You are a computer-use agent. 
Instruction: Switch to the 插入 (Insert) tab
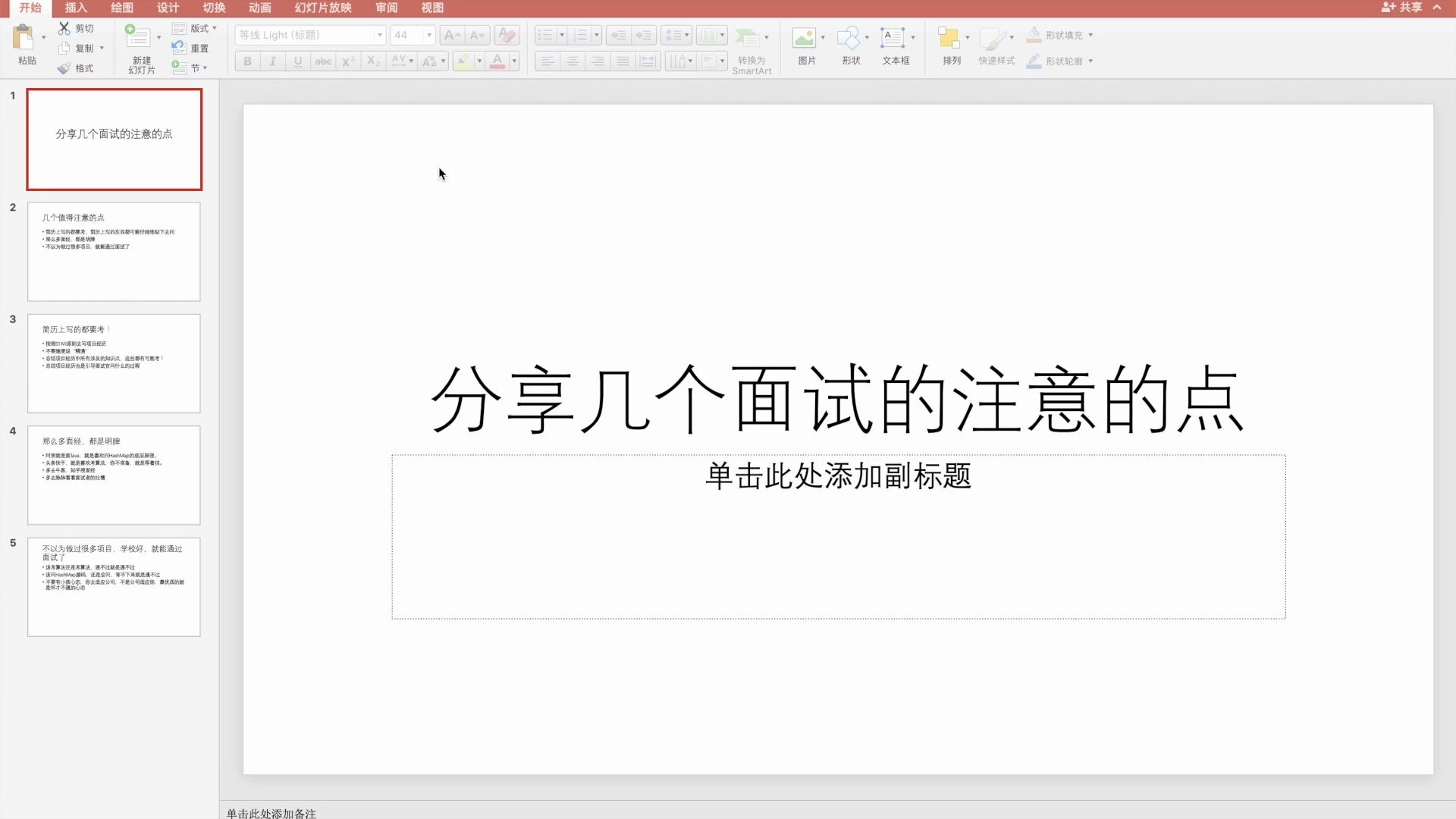76,8
